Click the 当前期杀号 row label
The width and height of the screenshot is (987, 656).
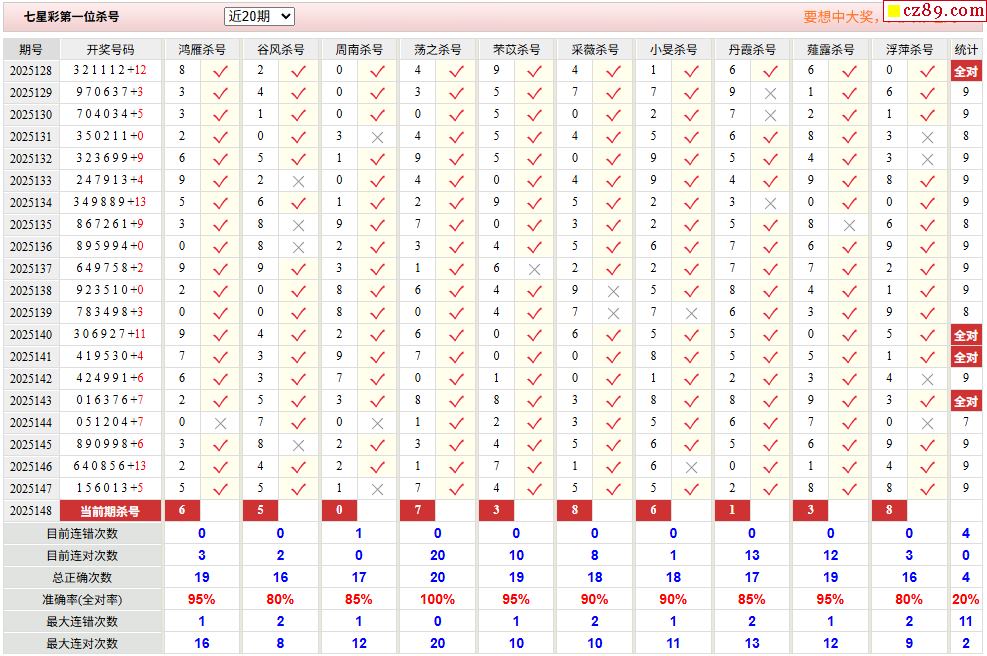coord(110,511)
